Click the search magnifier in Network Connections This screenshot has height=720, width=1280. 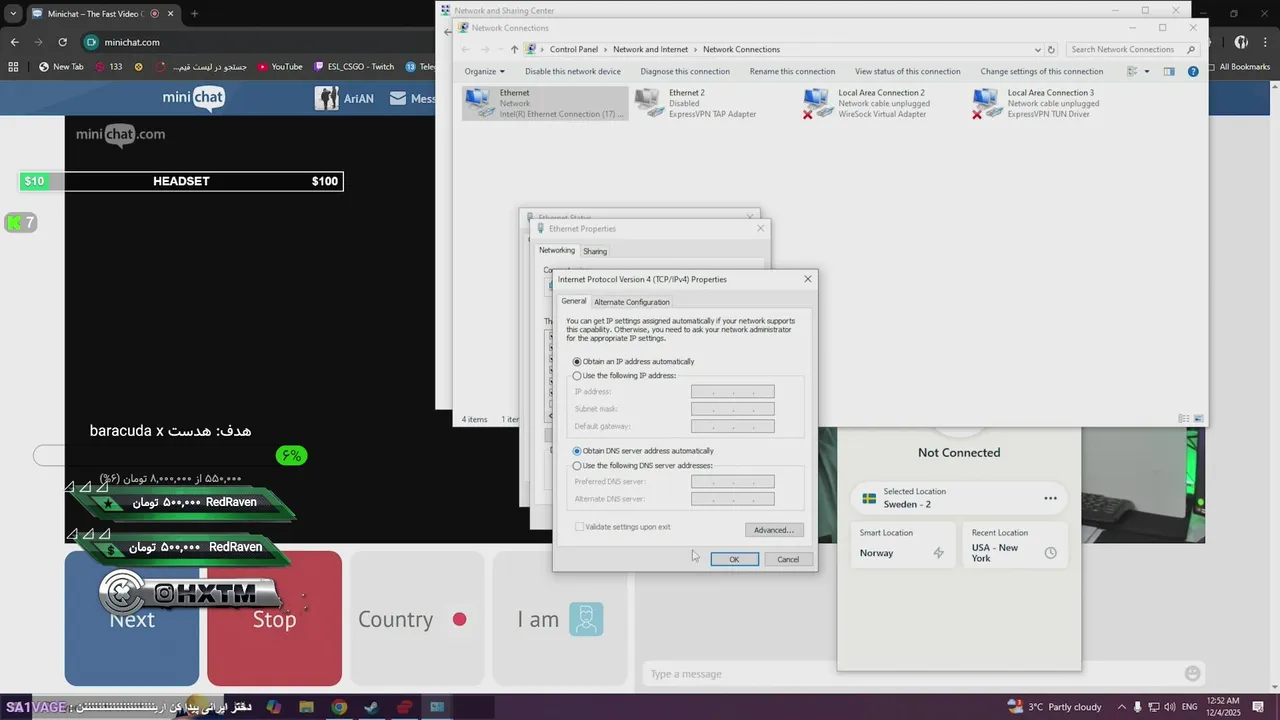(x=1191, y=49)
